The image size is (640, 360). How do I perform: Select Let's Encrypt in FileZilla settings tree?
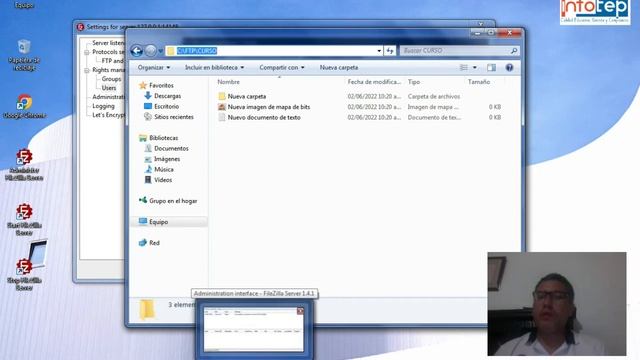click(108, 115)
